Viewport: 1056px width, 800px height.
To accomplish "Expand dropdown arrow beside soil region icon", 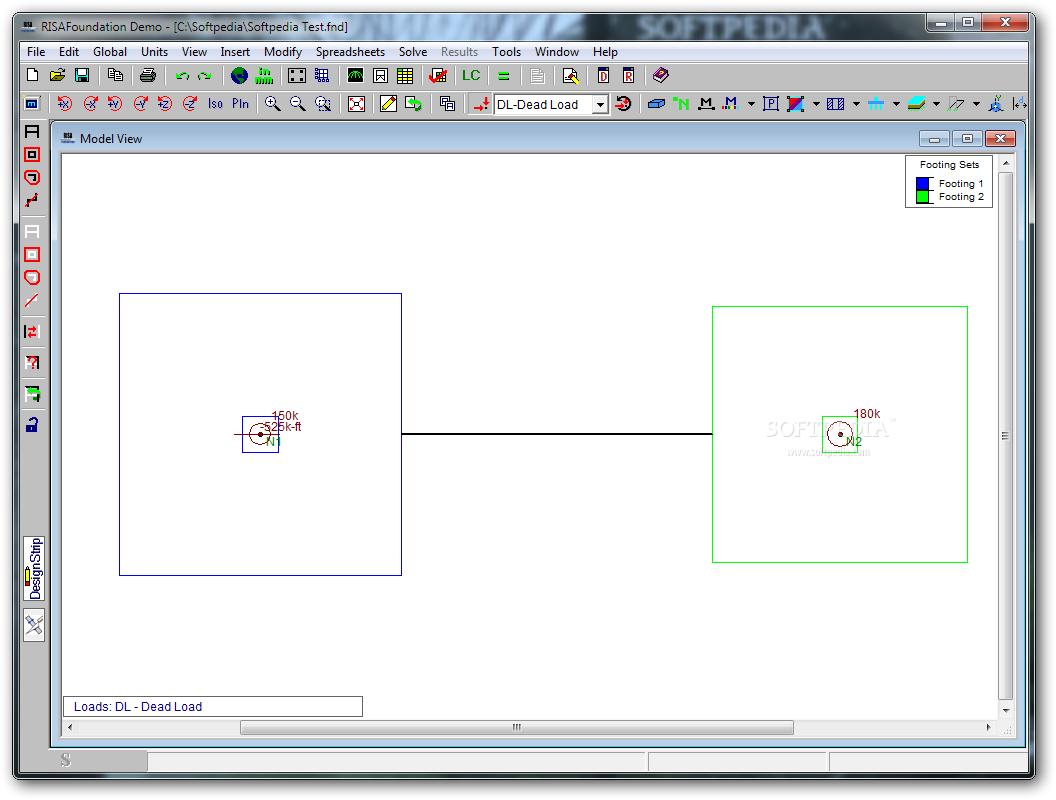I will tap(936, 104).
